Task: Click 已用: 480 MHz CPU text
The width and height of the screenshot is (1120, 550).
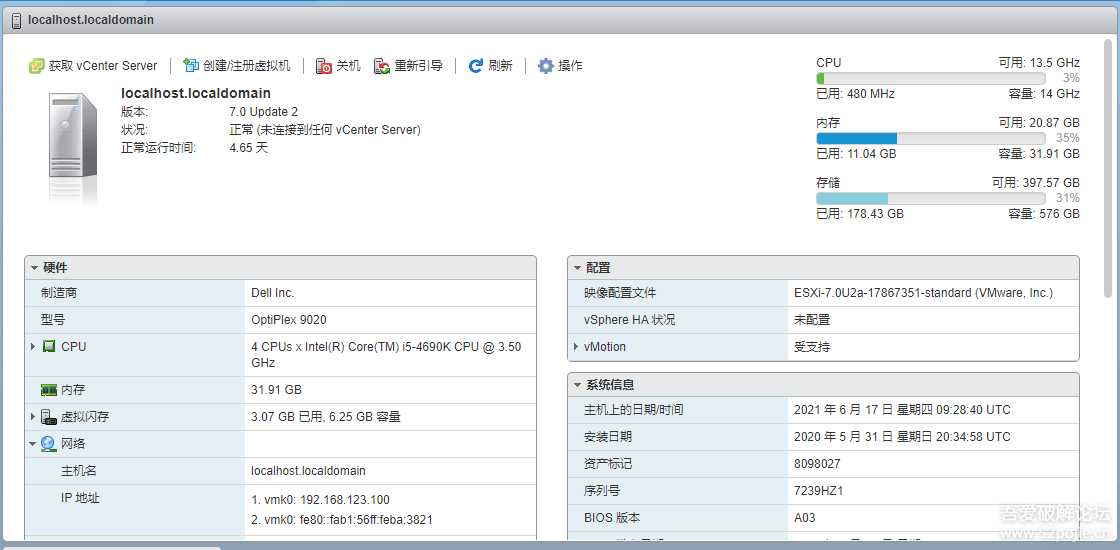Action: coord(856,94)
